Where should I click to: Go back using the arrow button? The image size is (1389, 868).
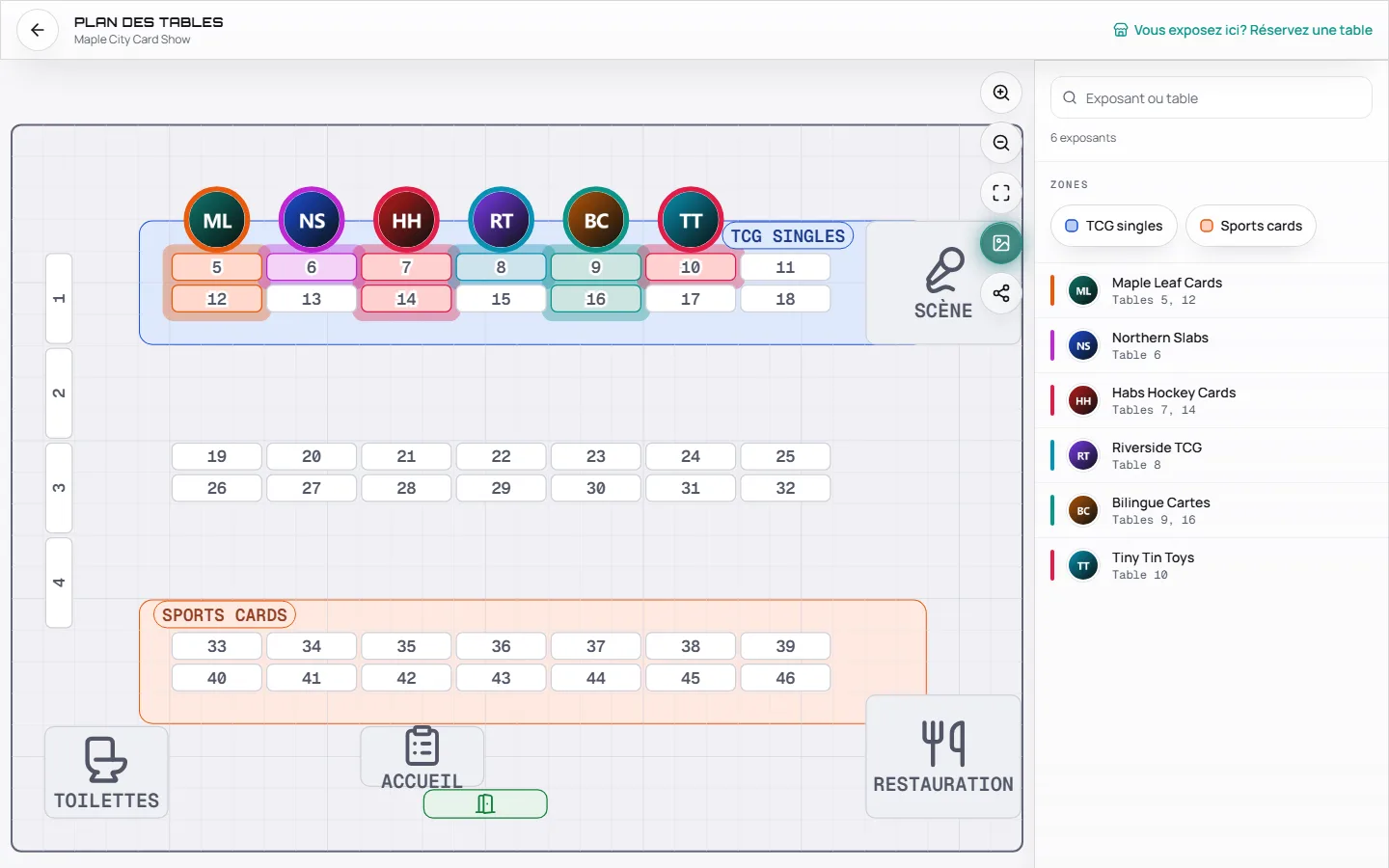38,30
